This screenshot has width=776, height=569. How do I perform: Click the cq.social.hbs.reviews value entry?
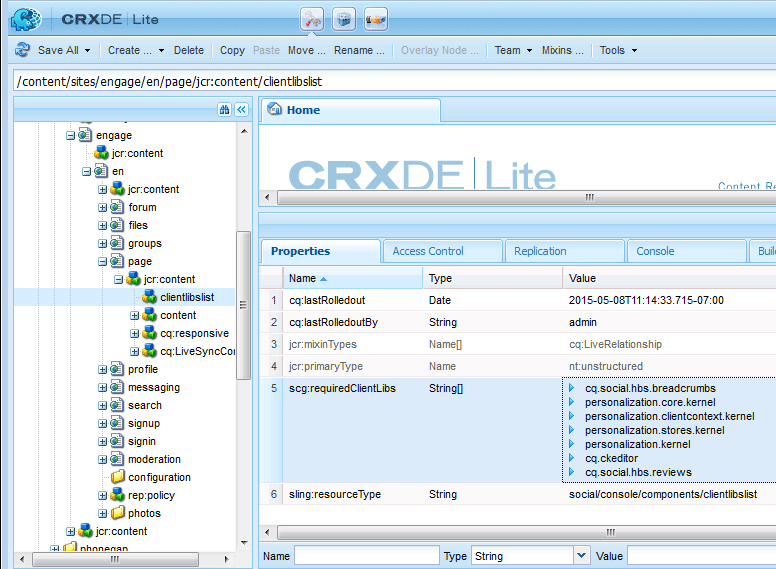click(638, 472)
